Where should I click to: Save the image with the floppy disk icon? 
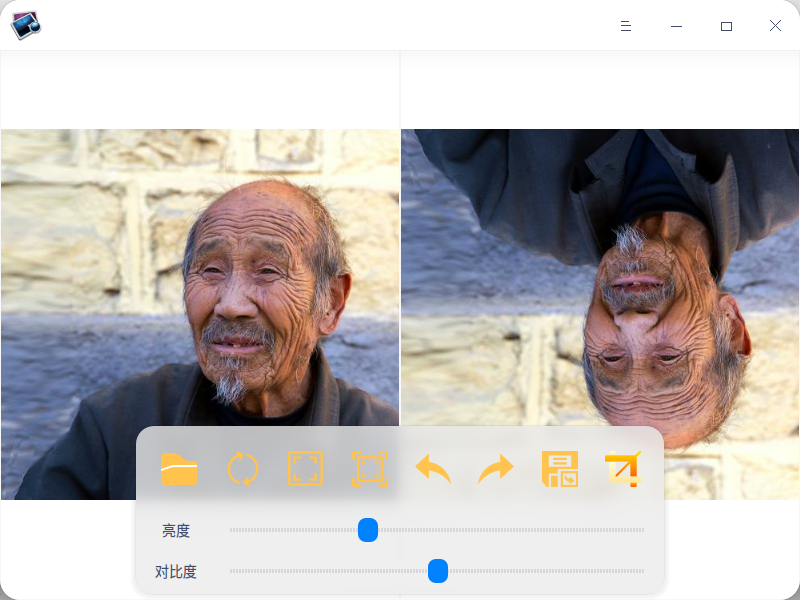click(x=560, y=469)
